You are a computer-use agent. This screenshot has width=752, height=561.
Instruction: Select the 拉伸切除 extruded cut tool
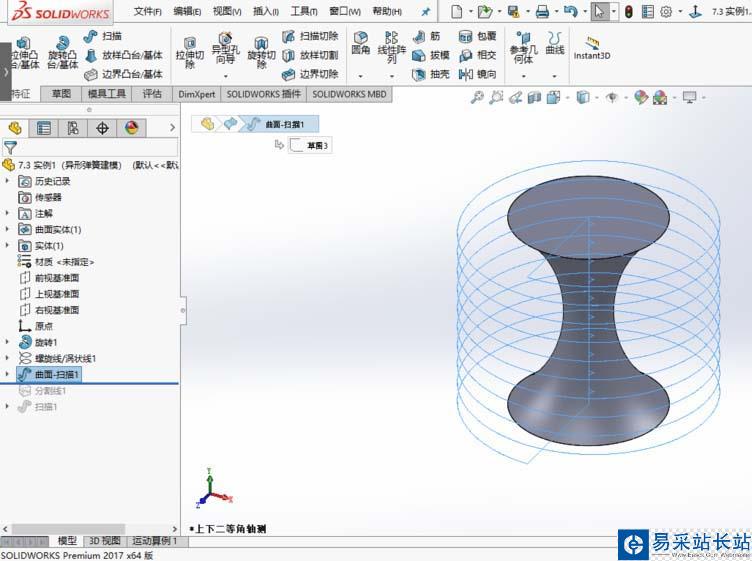(x=190, y=53)
